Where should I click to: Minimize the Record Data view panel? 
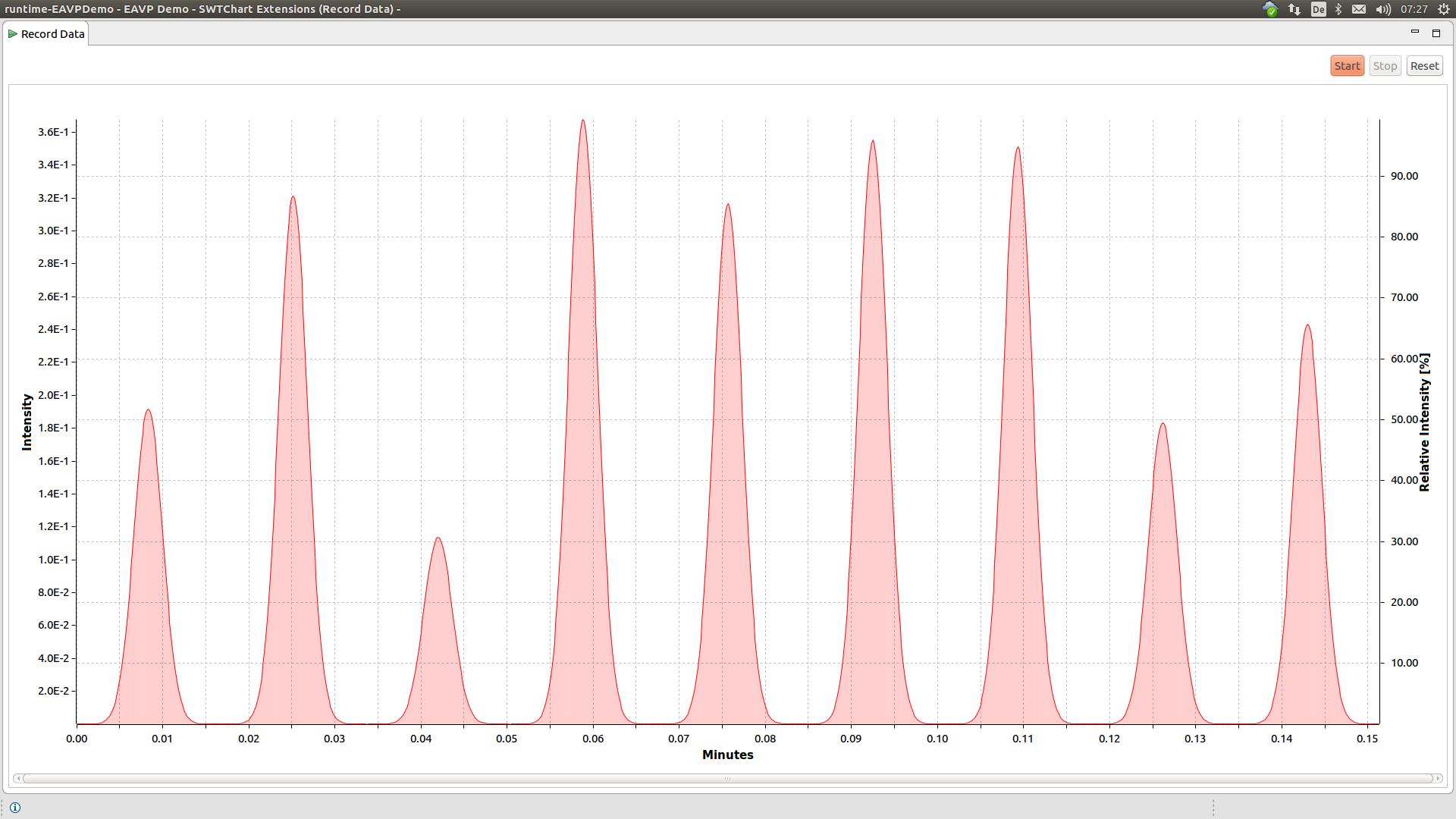(x=1414, y=33)
